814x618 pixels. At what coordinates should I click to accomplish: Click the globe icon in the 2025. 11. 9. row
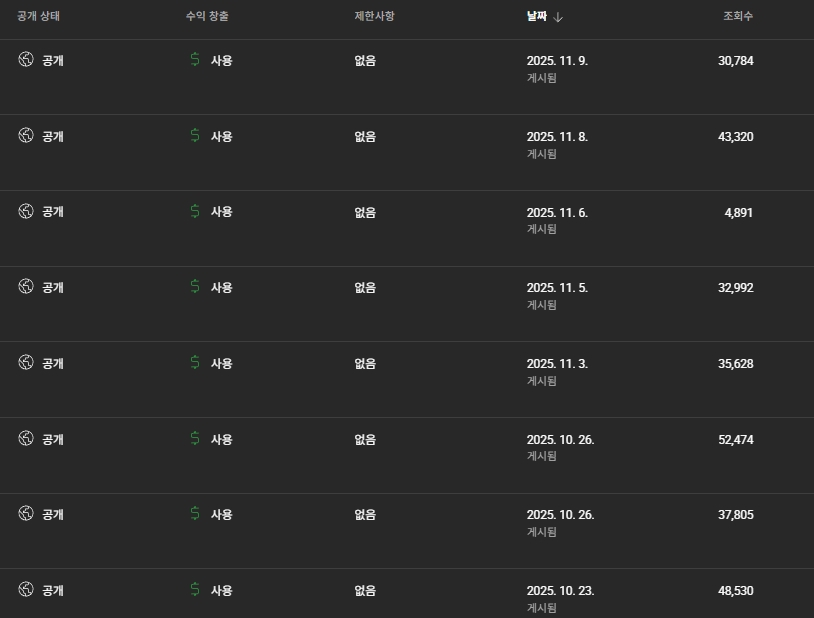point(26,60)
